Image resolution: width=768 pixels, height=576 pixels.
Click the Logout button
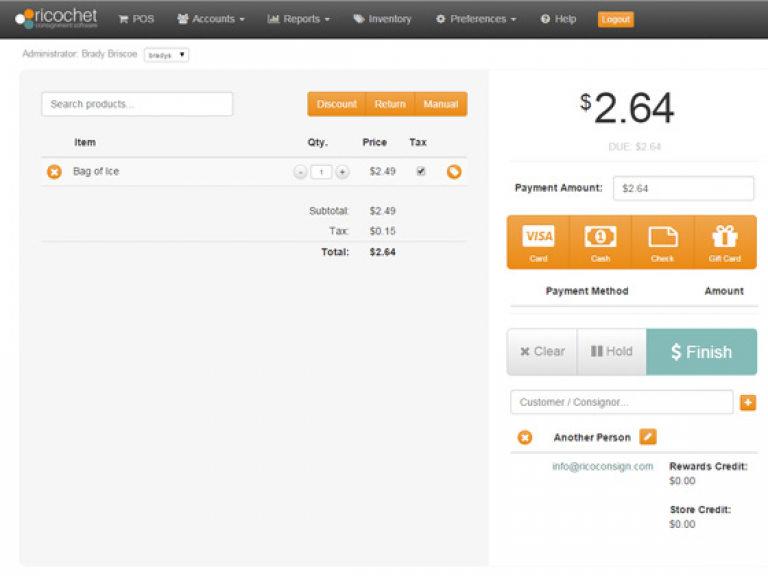coord(616,19)
